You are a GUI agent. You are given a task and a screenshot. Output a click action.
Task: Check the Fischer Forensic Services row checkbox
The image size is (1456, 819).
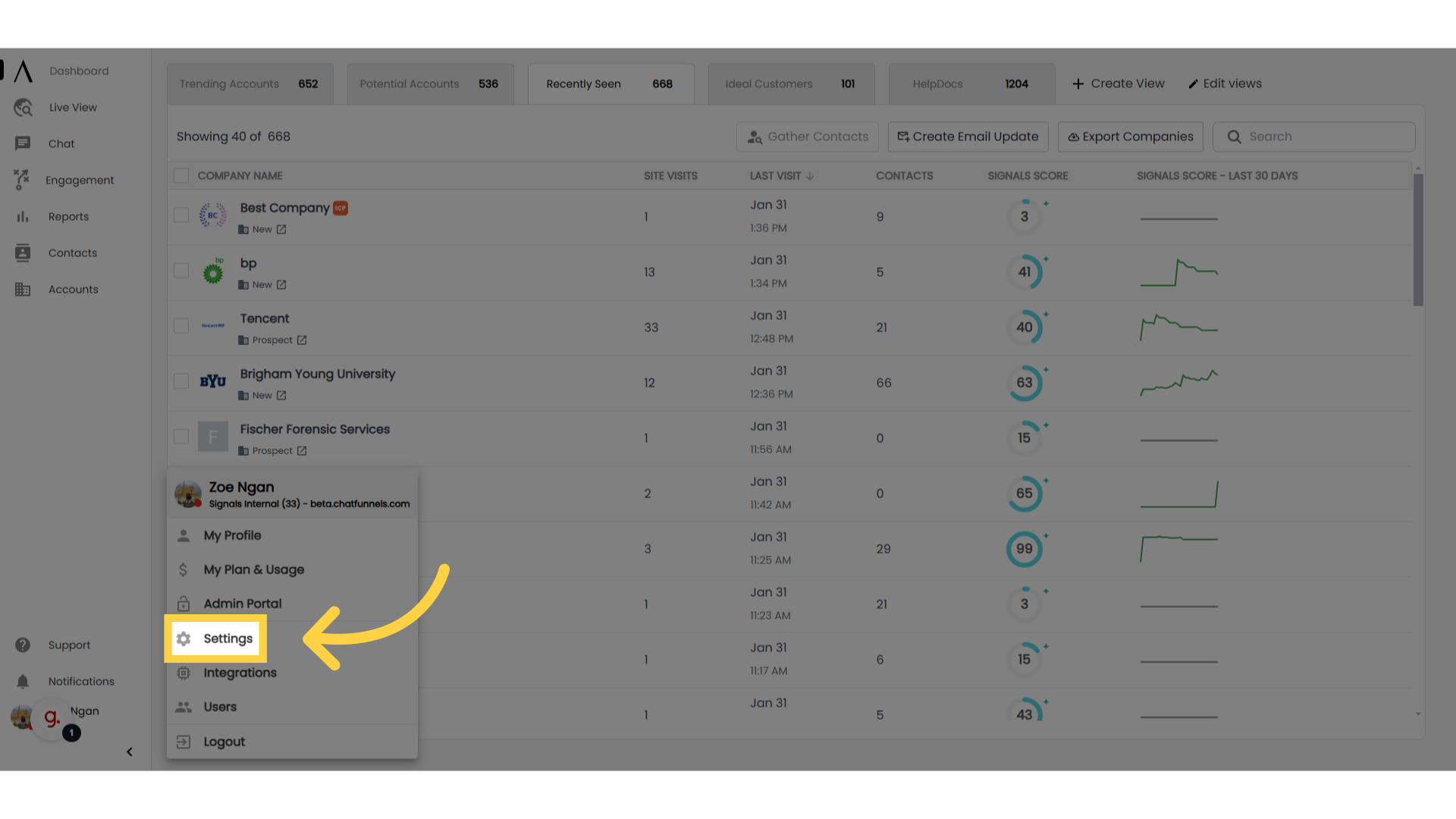(181, 437)
